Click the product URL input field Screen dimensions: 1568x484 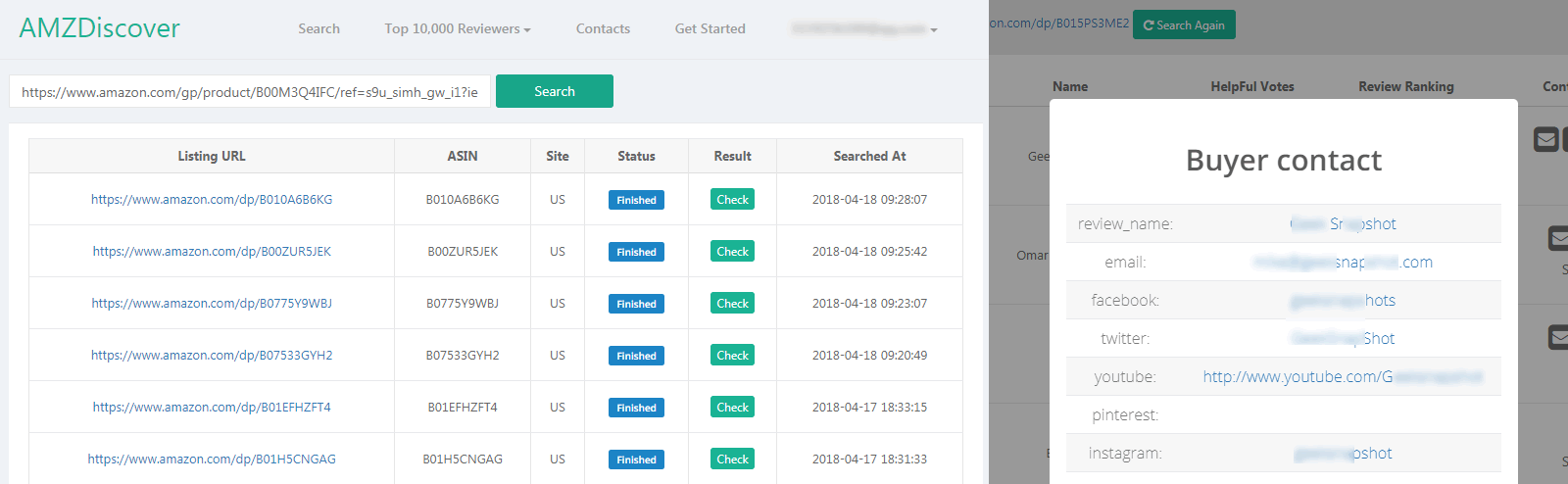[250, 91]
